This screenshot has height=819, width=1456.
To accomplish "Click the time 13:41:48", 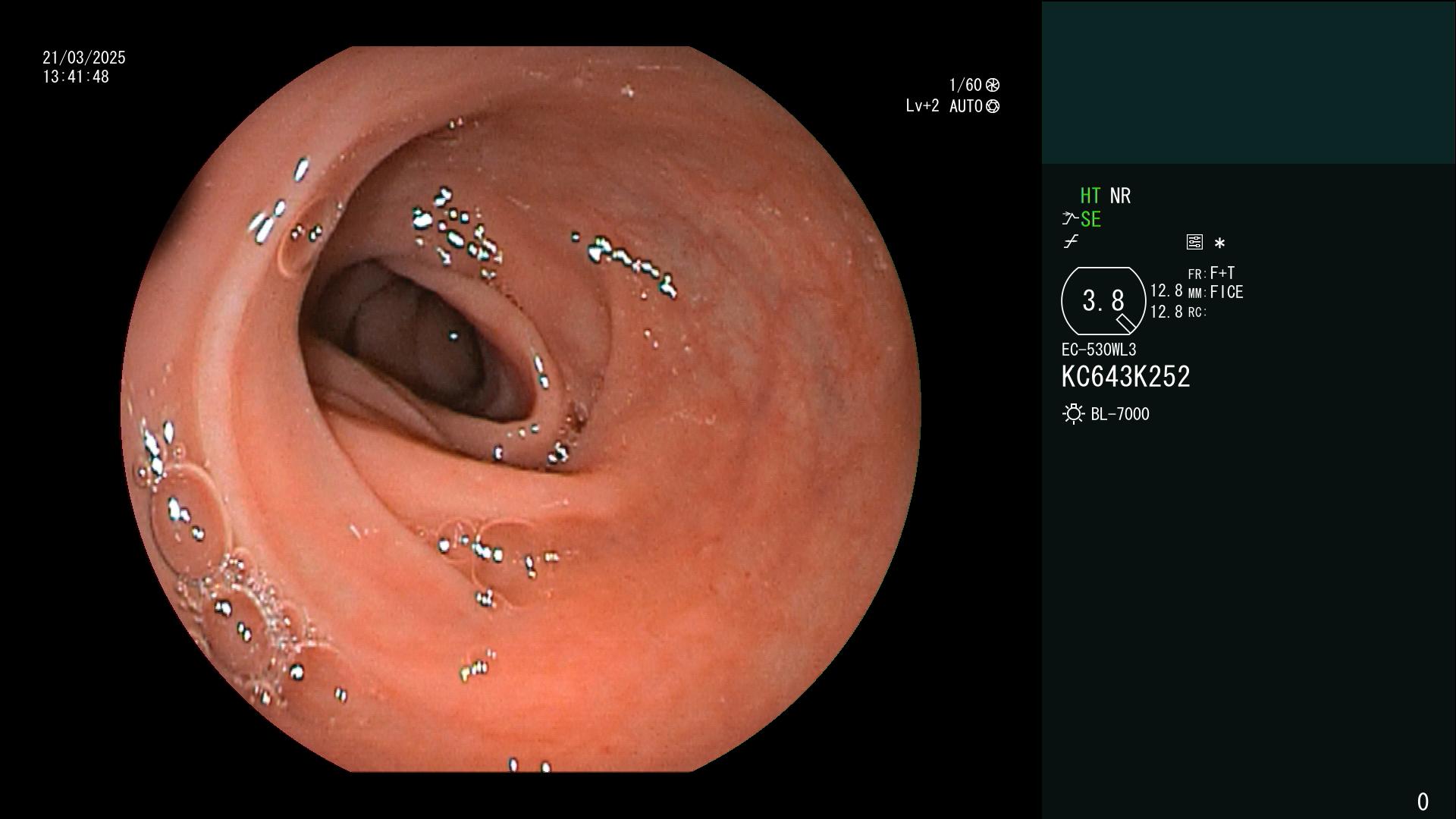I will (76, 77).
